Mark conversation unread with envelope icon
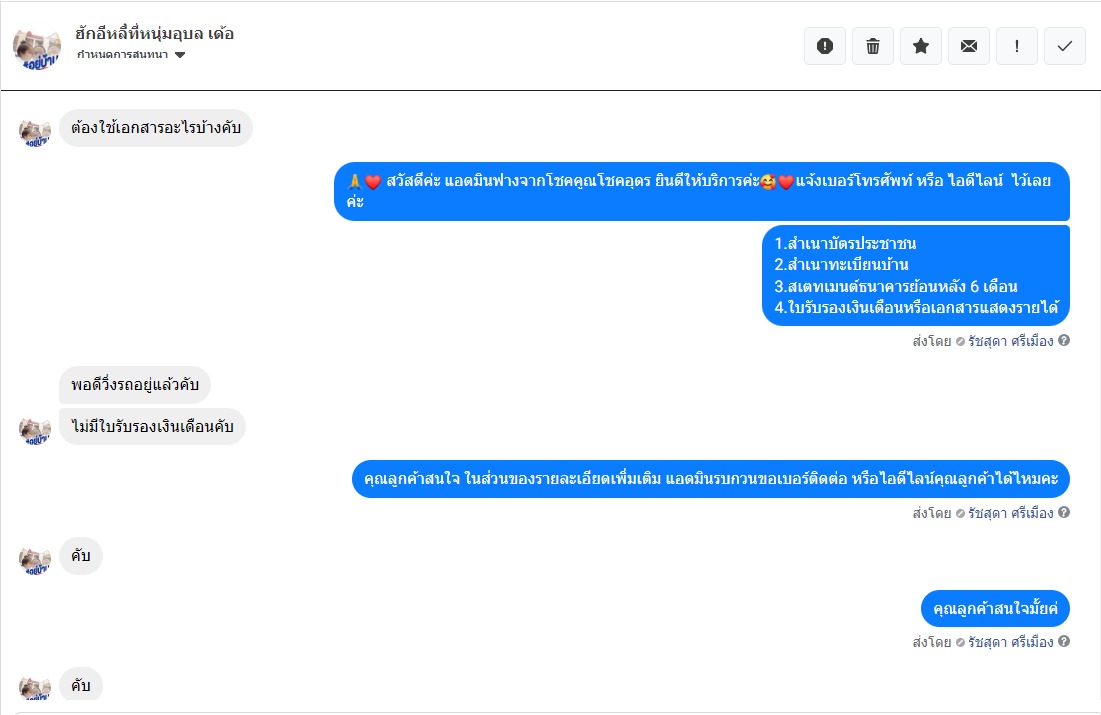Viewport: 1101px width, 715px height. pos(969,46)
